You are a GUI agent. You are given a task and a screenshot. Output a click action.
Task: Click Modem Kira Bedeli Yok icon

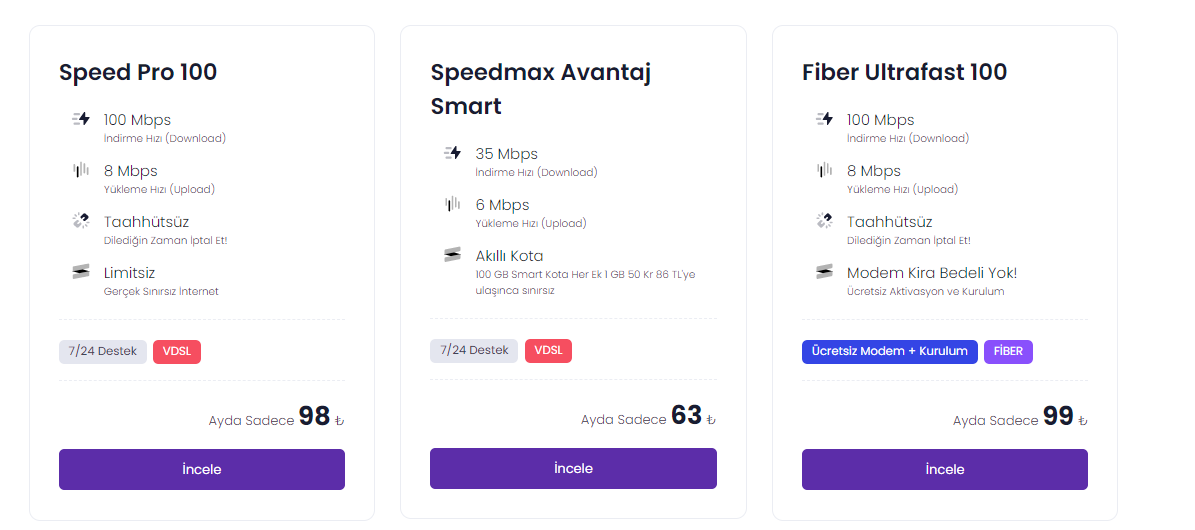coord(824,272)
